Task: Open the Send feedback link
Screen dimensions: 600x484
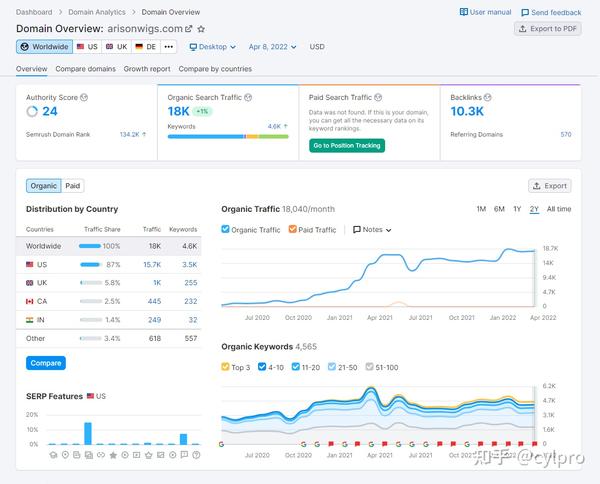Action: [x=551, y=13]
